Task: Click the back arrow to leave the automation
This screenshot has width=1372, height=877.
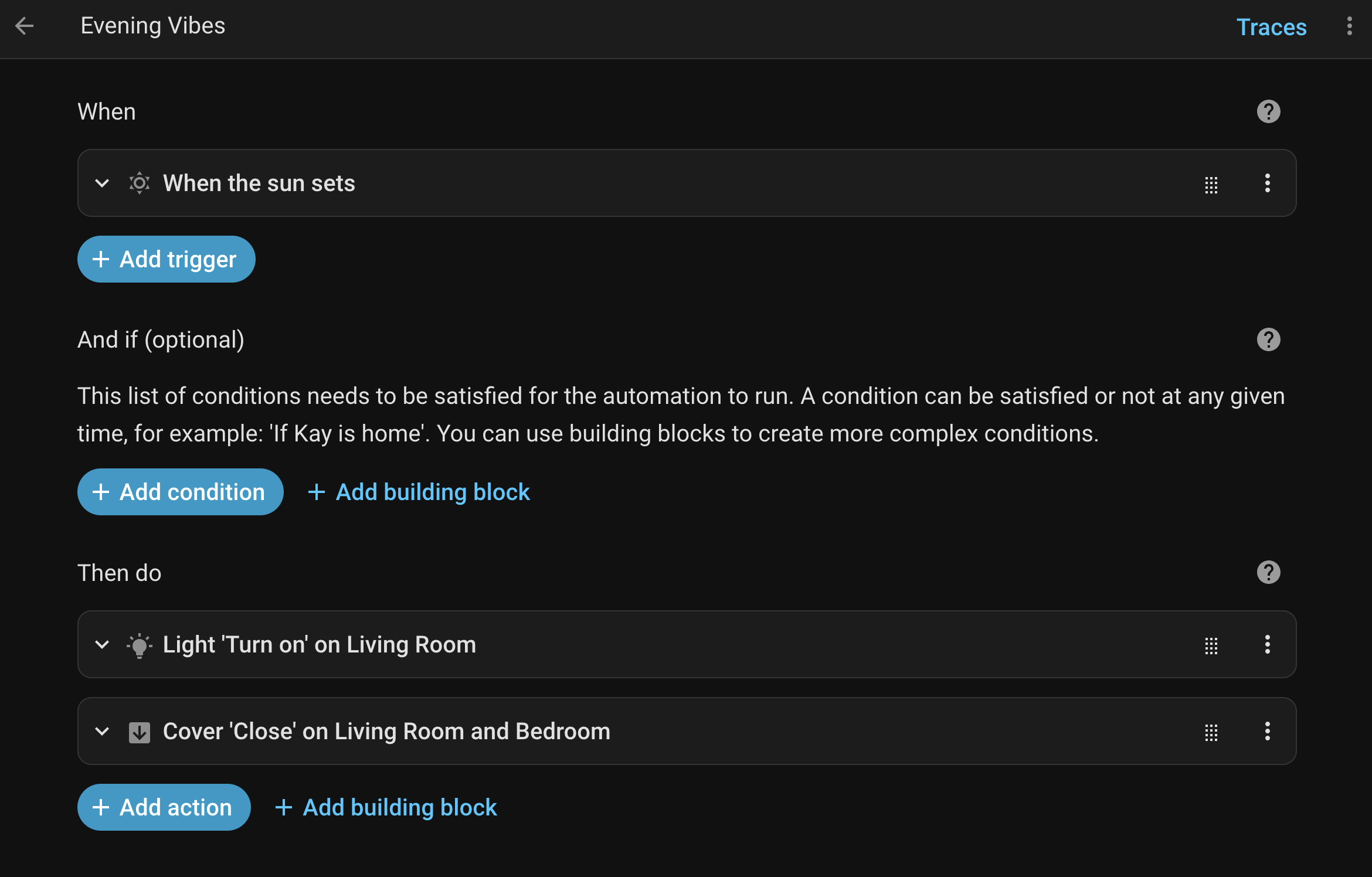Action: coord(24,26)
